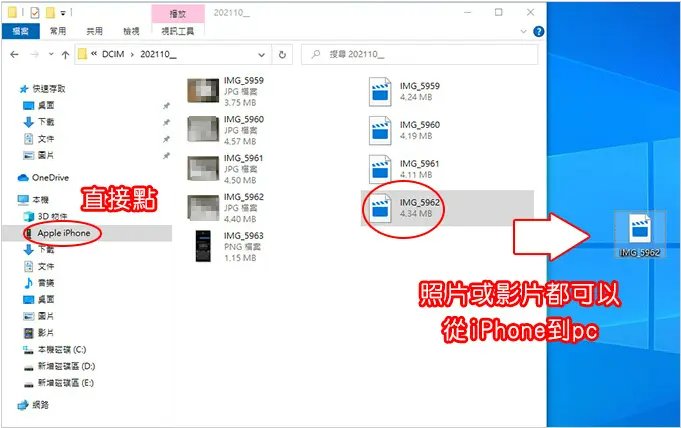Switch to the 常用 ribbon tab
The height and width of the screenshot is (428, 681).
58,31
